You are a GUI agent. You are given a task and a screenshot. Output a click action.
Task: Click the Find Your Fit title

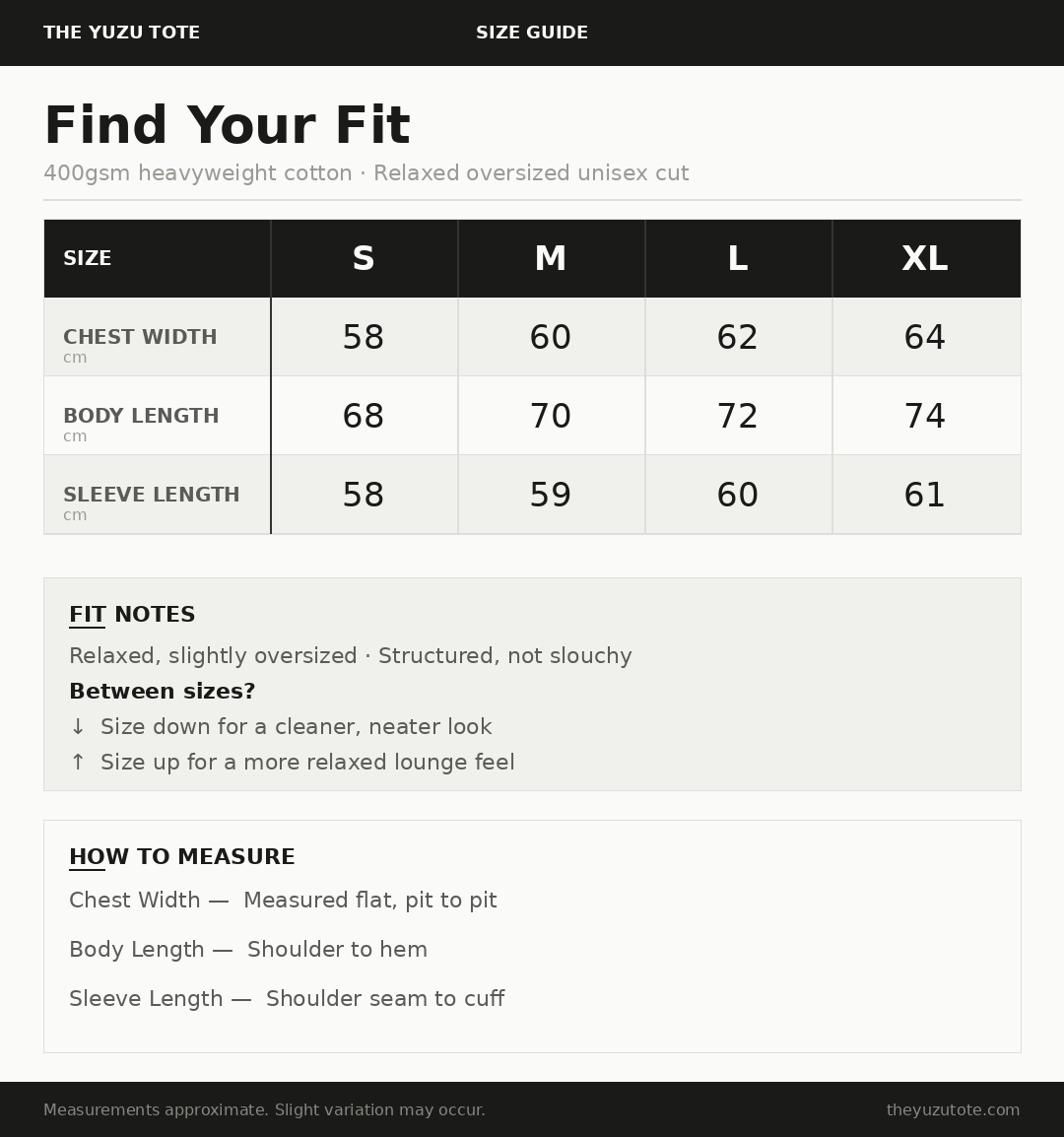pos(227,126)
